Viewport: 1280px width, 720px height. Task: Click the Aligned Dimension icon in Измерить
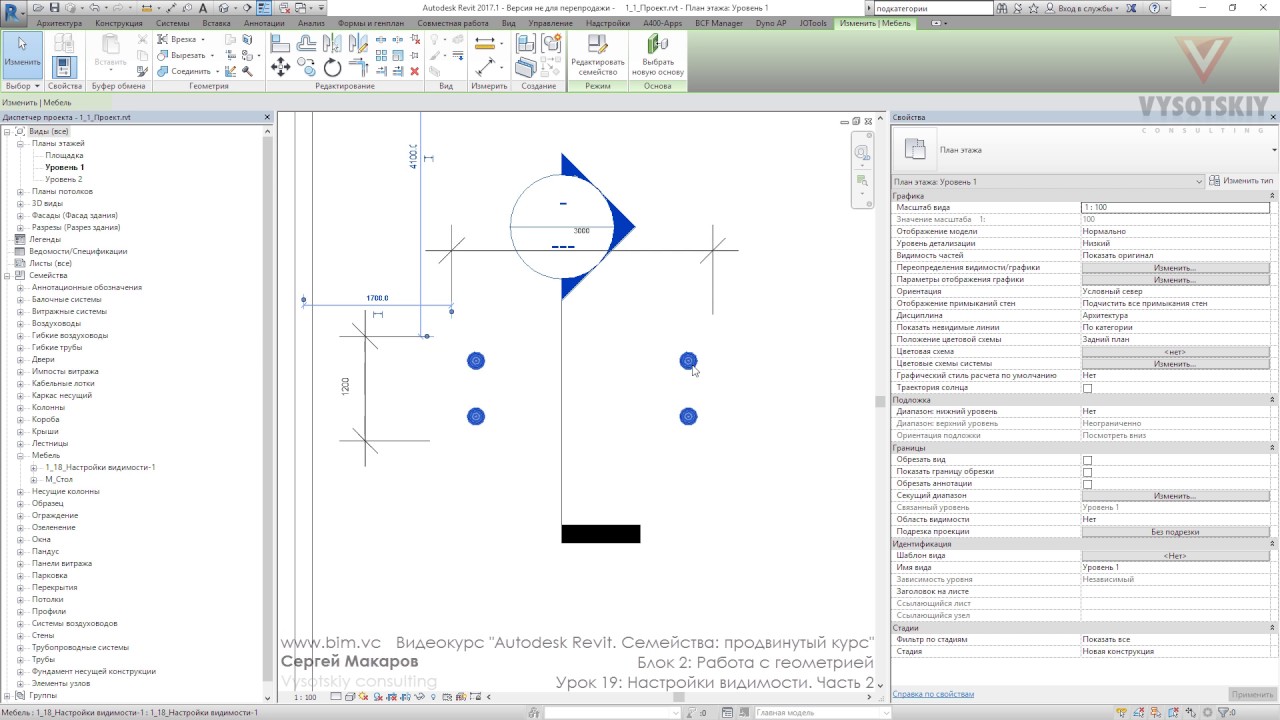pos(484,66)
